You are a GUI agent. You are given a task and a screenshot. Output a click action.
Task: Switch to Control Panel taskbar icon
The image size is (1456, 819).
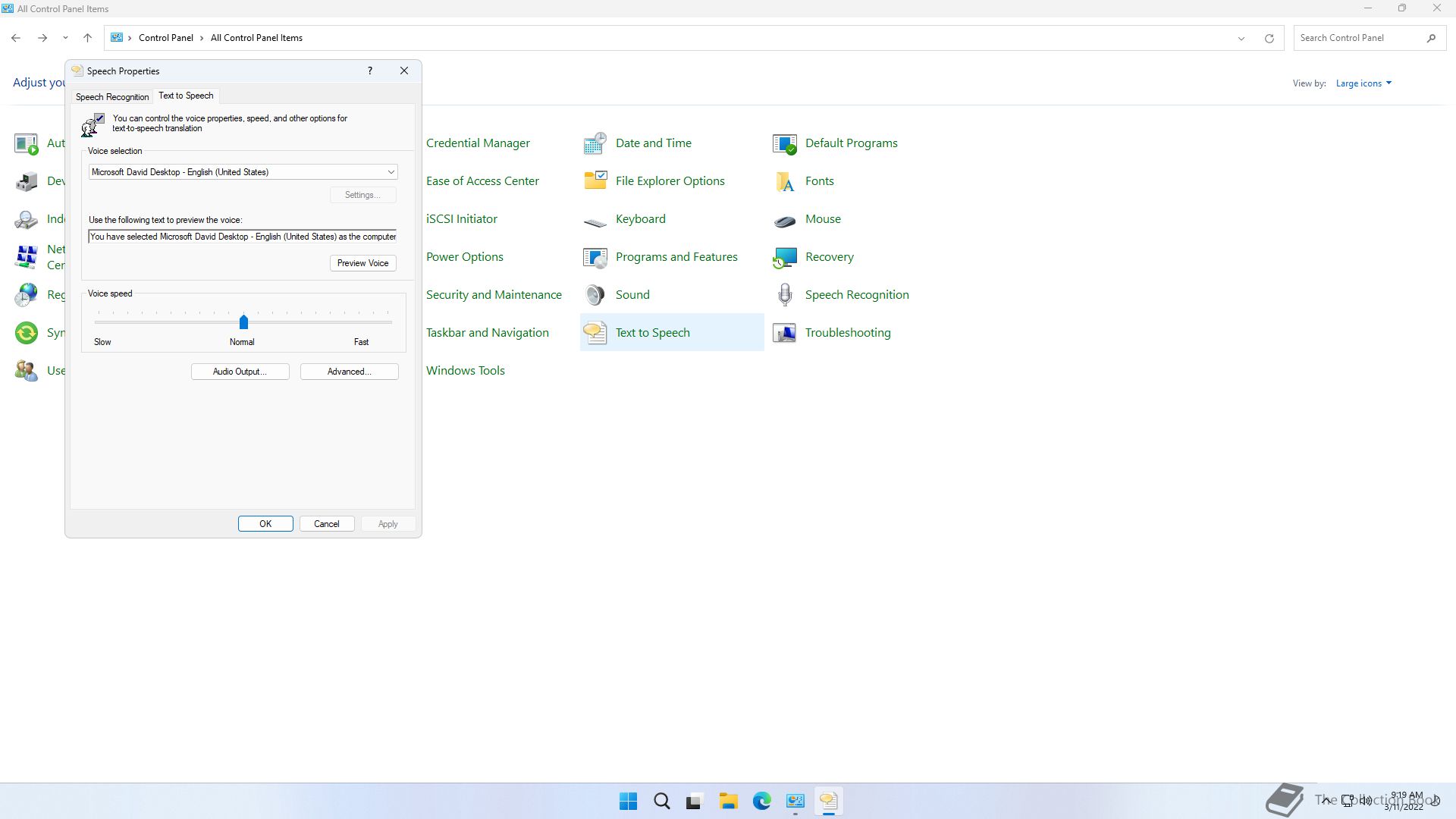(x=795, y=801)
